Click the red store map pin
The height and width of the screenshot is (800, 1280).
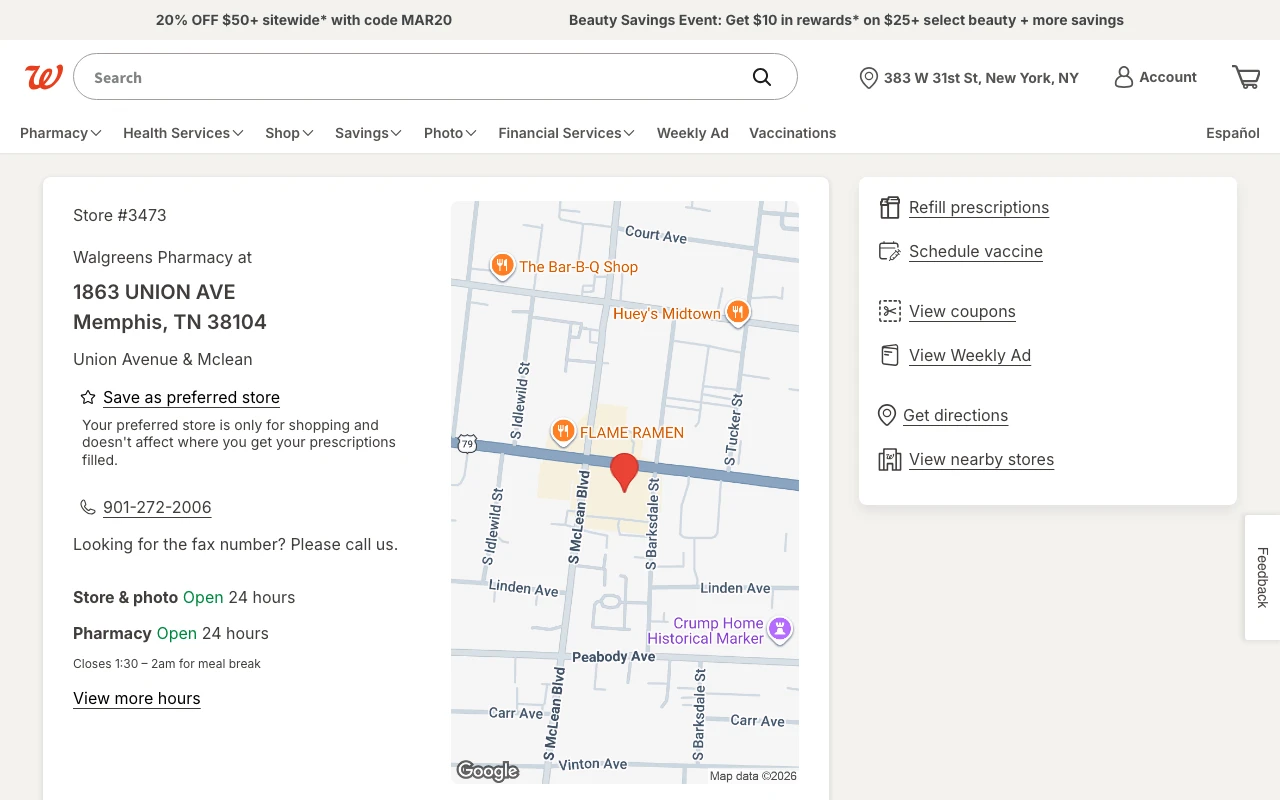pos(624,470)
